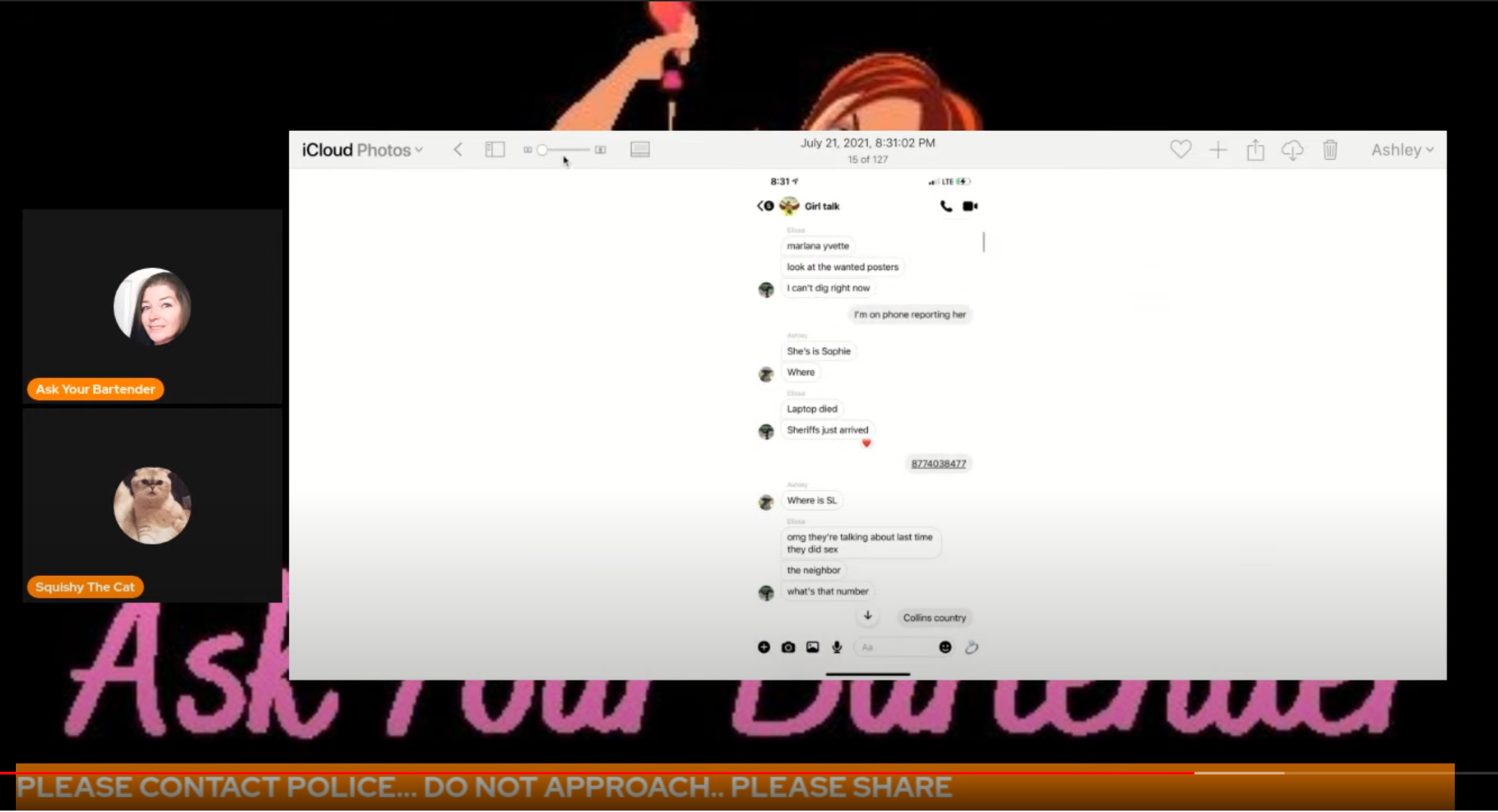Open the Girl talk group avatar

(x=789, y=206)
